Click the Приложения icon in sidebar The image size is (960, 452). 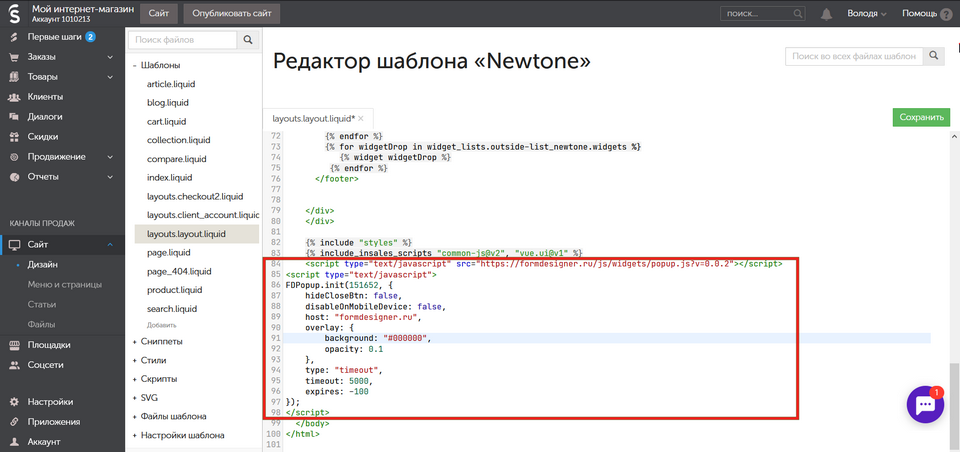(x=15, y=421)
